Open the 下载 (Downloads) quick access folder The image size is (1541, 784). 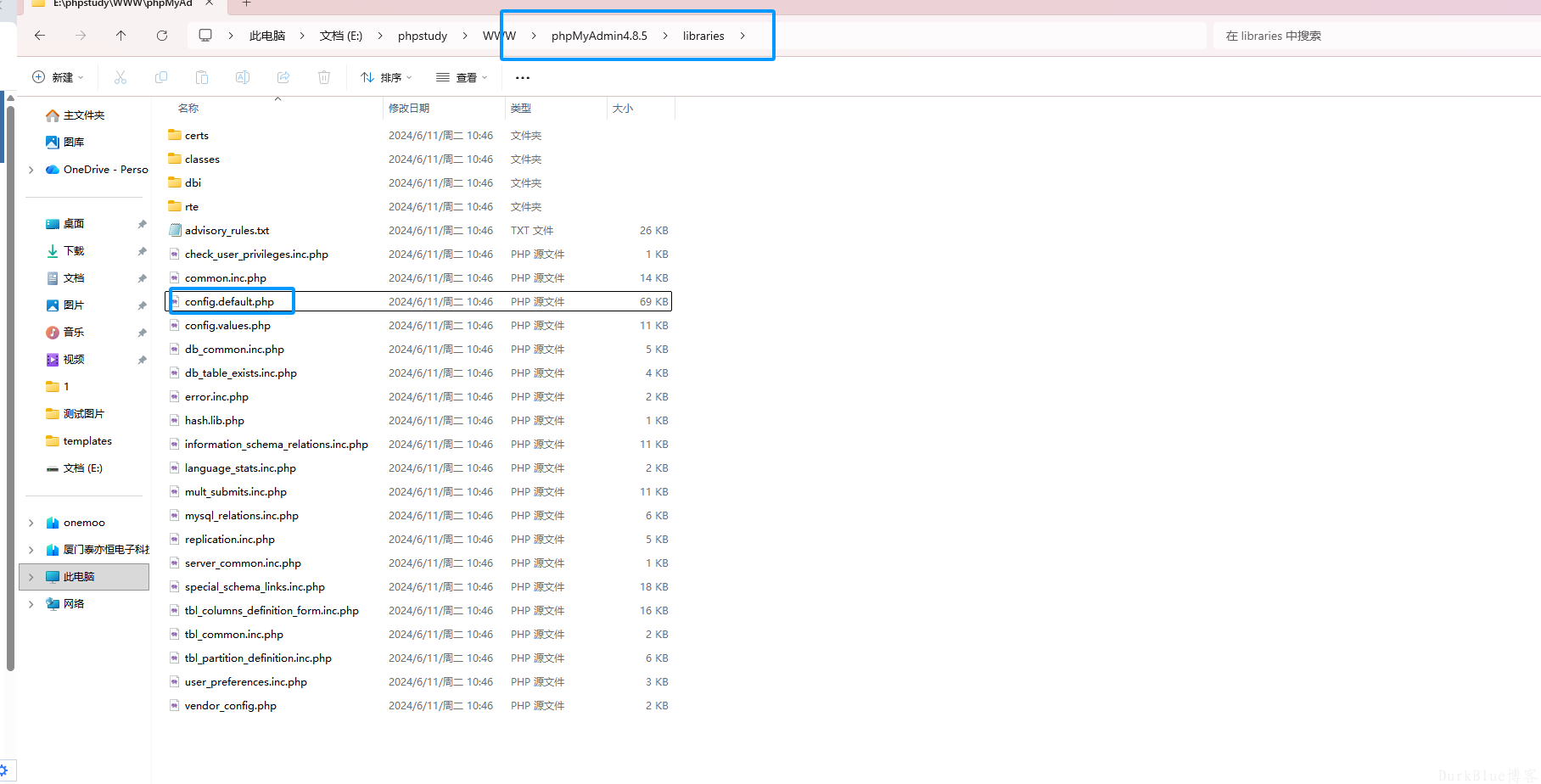[x=74, y=251]
